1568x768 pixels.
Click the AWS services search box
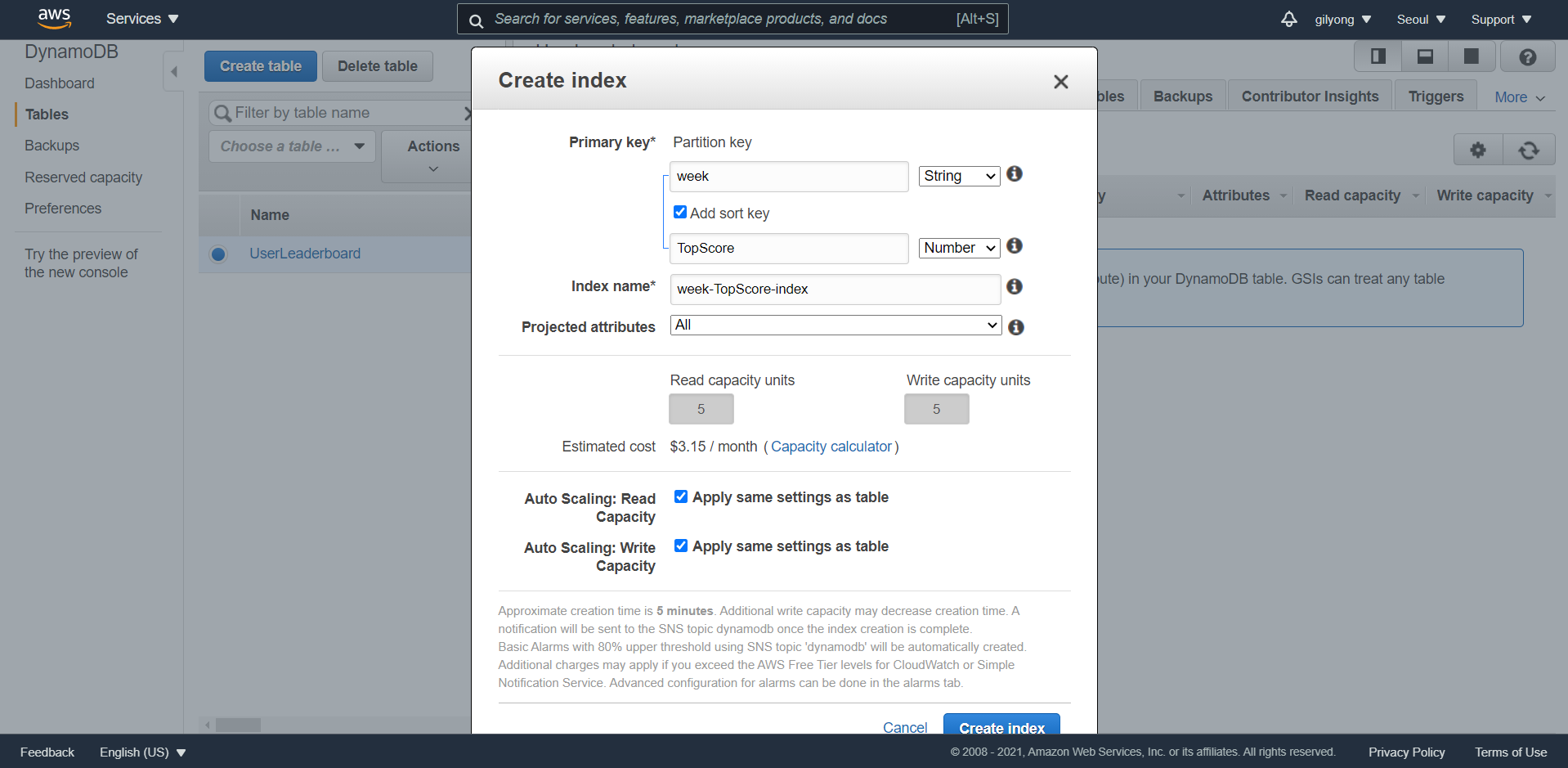pyautogui.click(x=732, y=19)
